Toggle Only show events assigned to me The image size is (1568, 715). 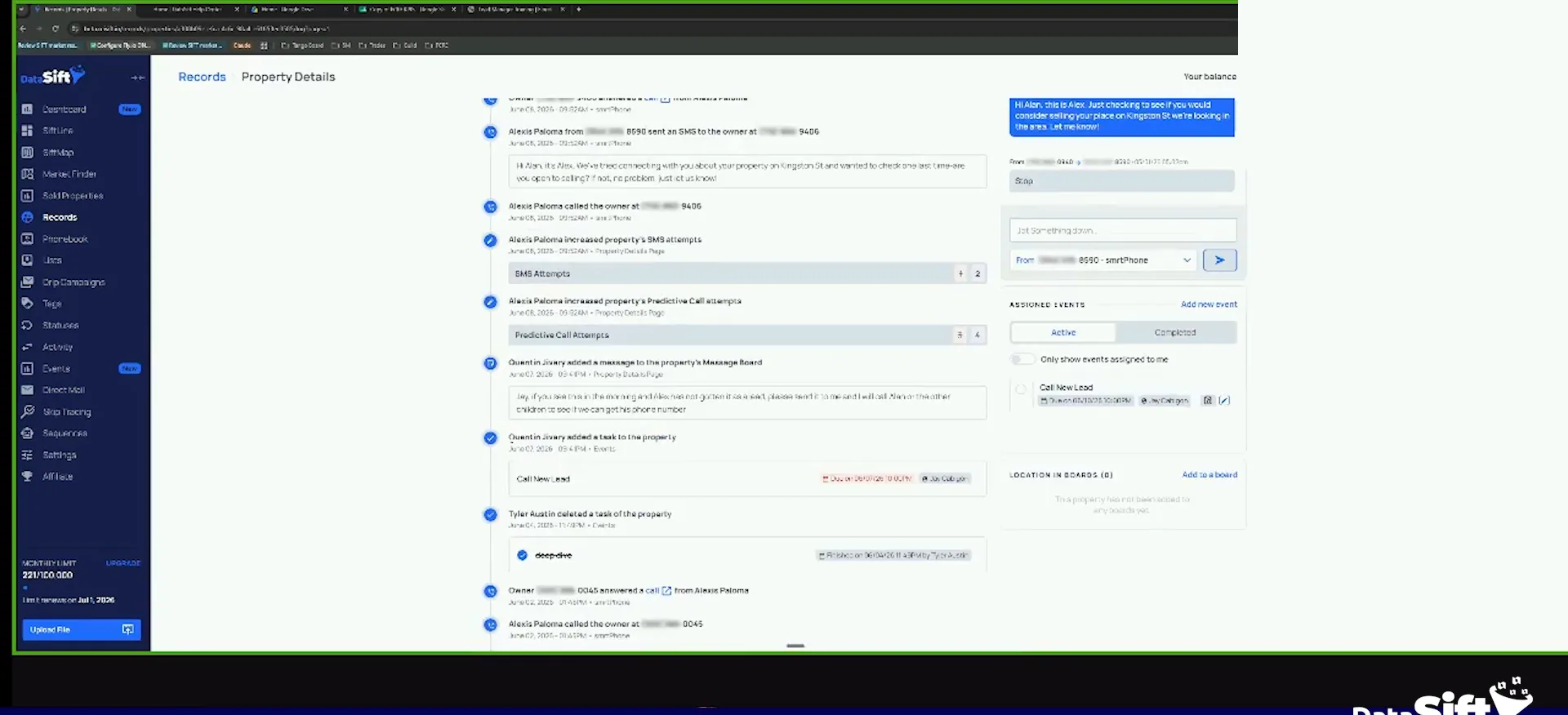pyautogui.click(x=1022, y=359)
